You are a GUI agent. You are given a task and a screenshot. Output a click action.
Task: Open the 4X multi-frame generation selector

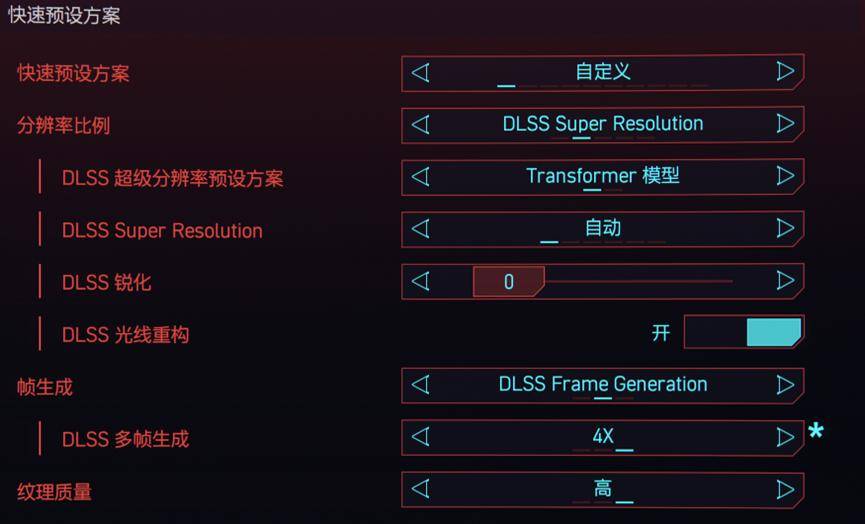[602, 437]
